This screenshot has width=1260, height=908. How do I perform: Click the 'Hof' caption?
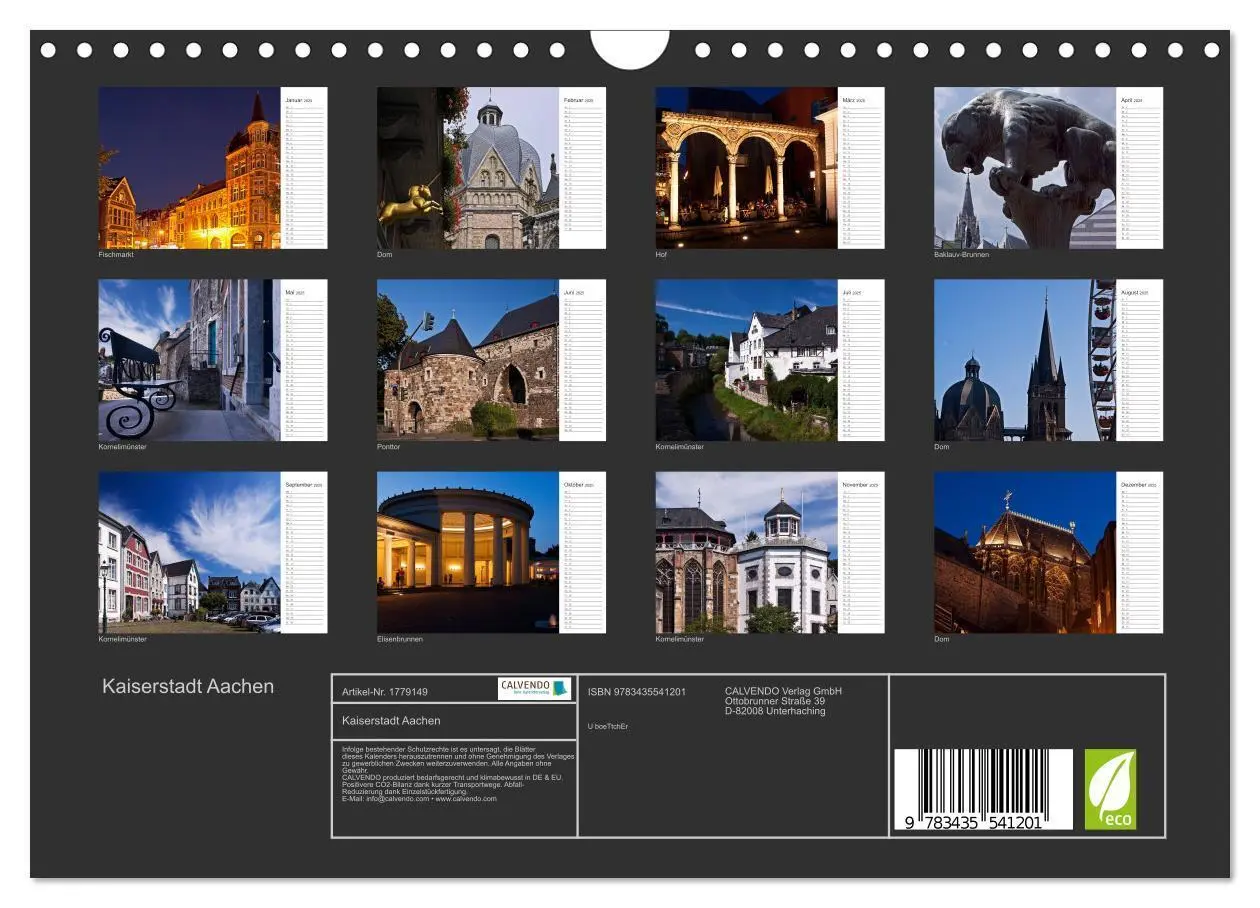(661, 254)
